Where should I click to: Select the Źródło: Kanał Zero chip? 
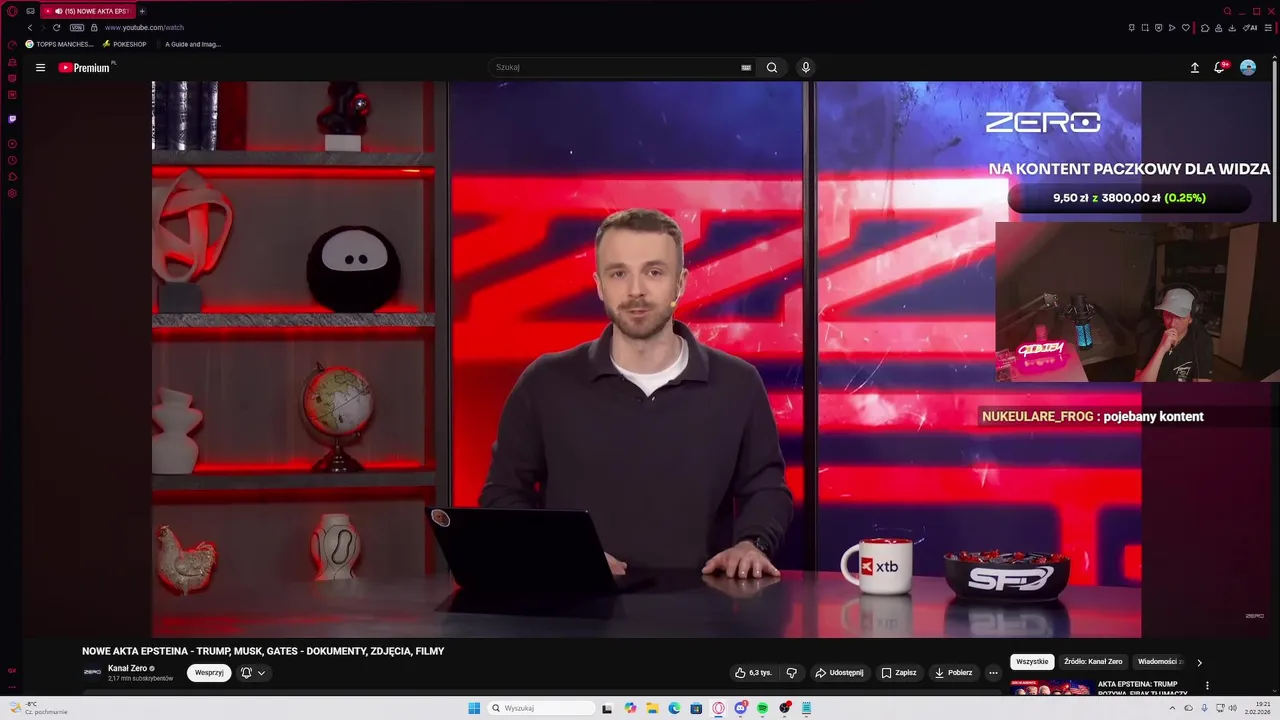tap(1093, 662)
